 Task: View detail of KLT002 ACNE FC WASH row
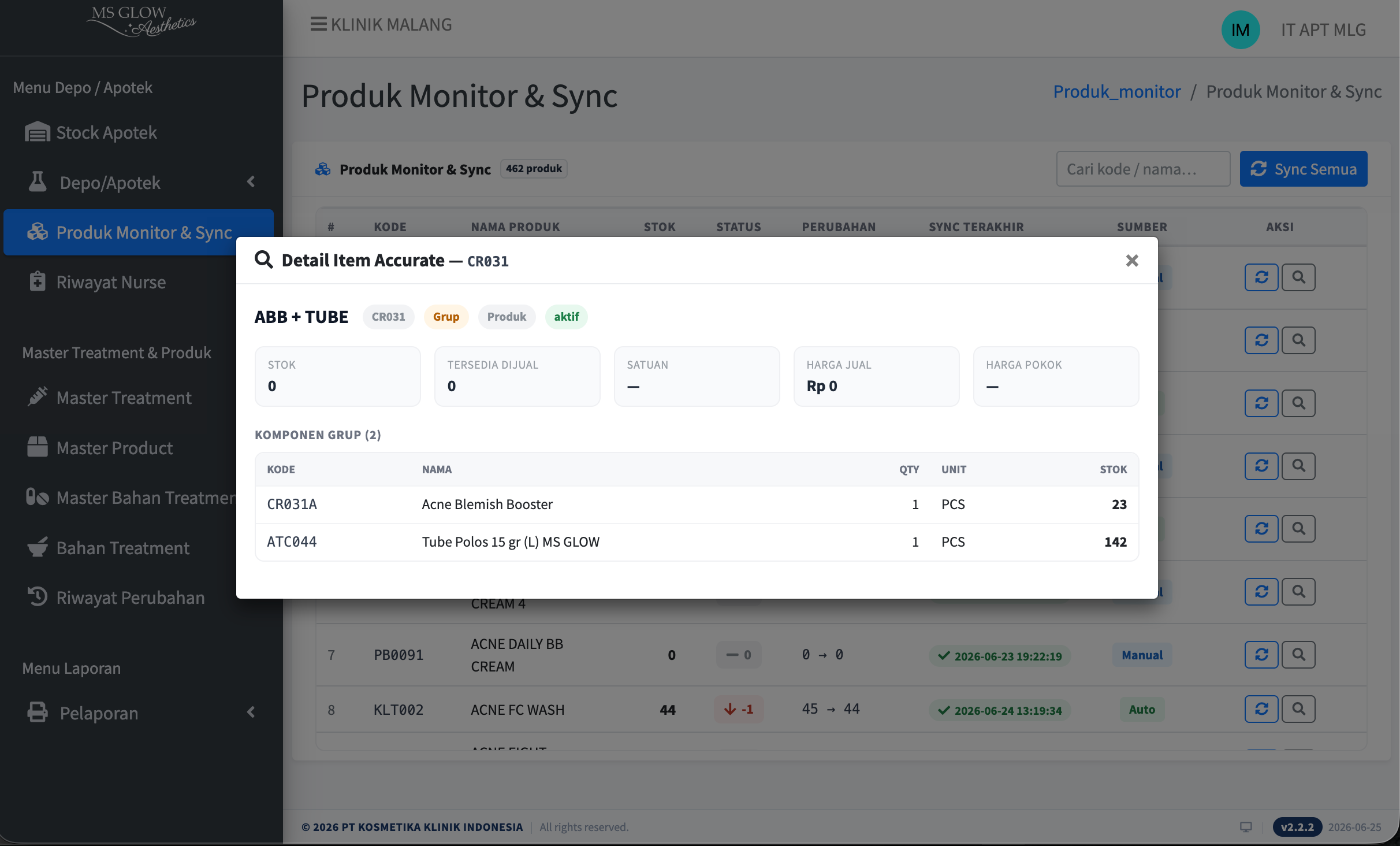(x=1298, y=709)
